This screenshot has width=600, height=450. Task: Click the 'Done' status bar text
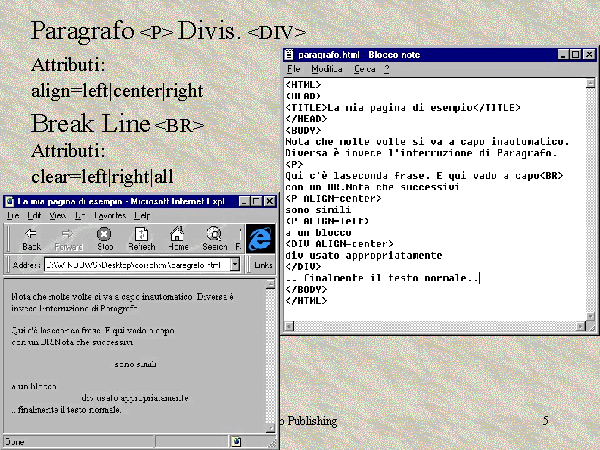[15, 442]
